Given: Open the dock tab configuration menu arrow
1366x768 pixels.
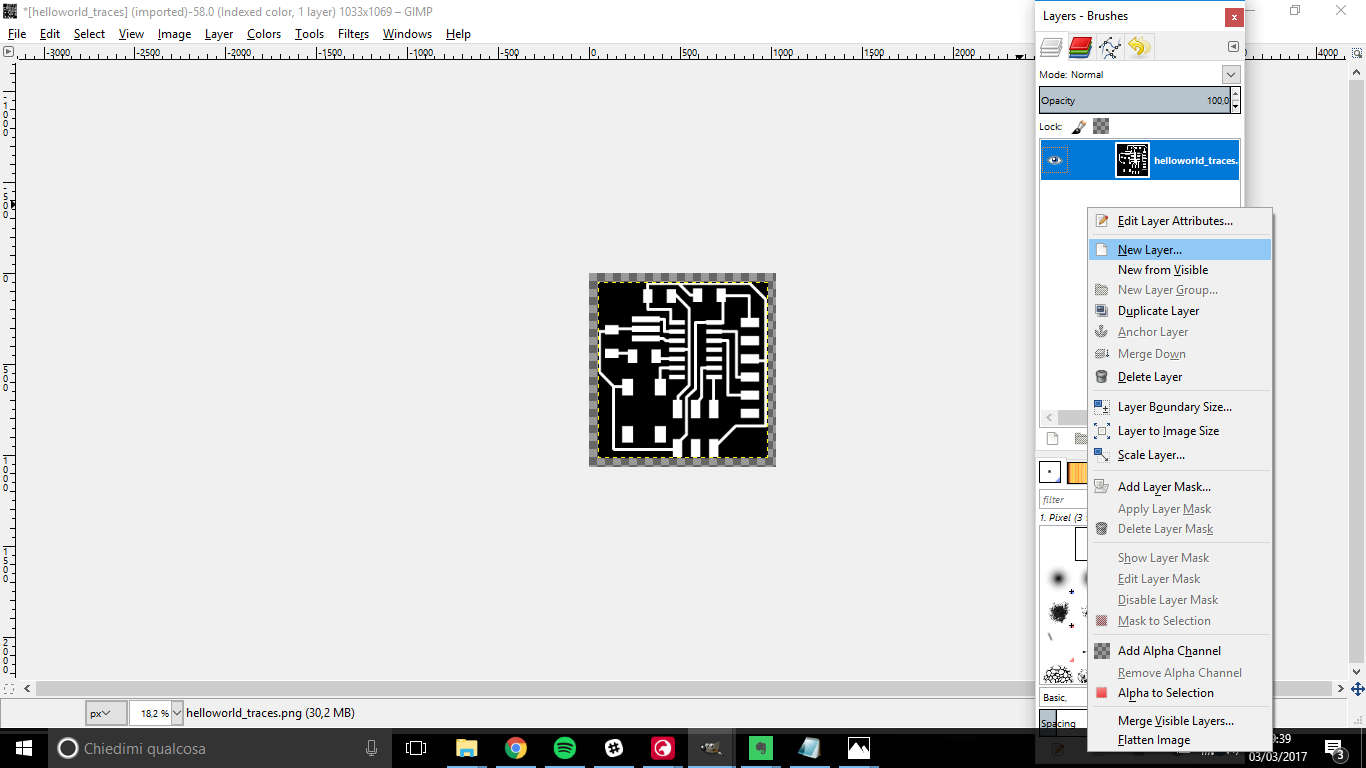Looking at the screenshot, I should (x=1233, y=47).
